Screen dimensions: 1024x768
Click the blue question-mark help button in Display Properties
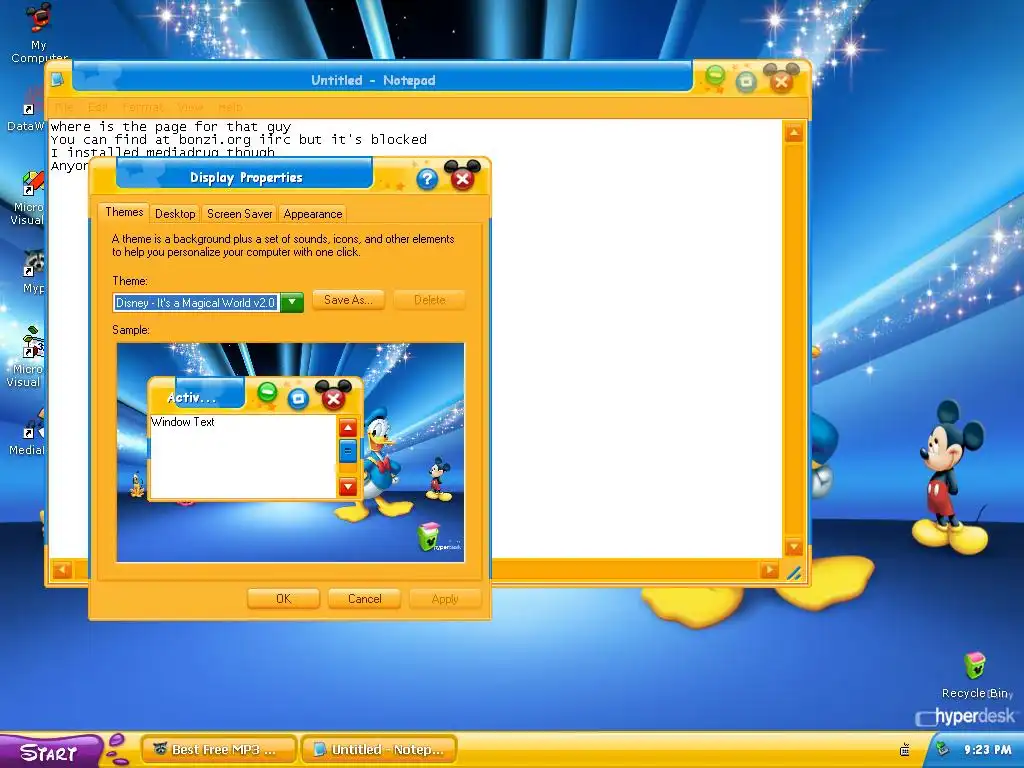click(x=426, y=178)
